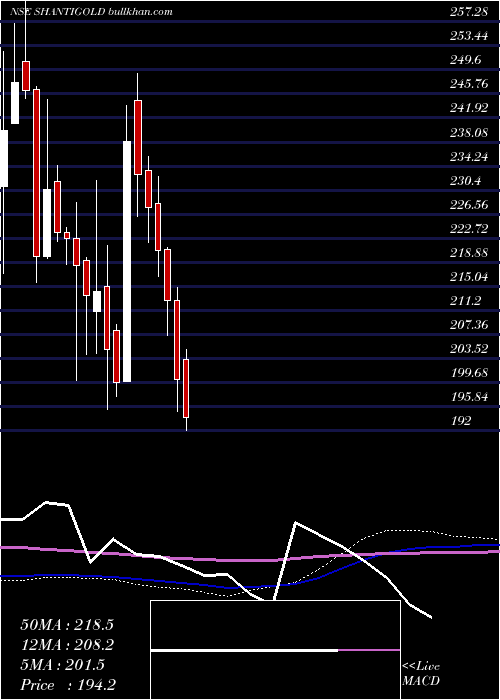Click the 249.6 price level label
Image resolution: width=500 pixels, height=700 pixels.
click(466, 60)
